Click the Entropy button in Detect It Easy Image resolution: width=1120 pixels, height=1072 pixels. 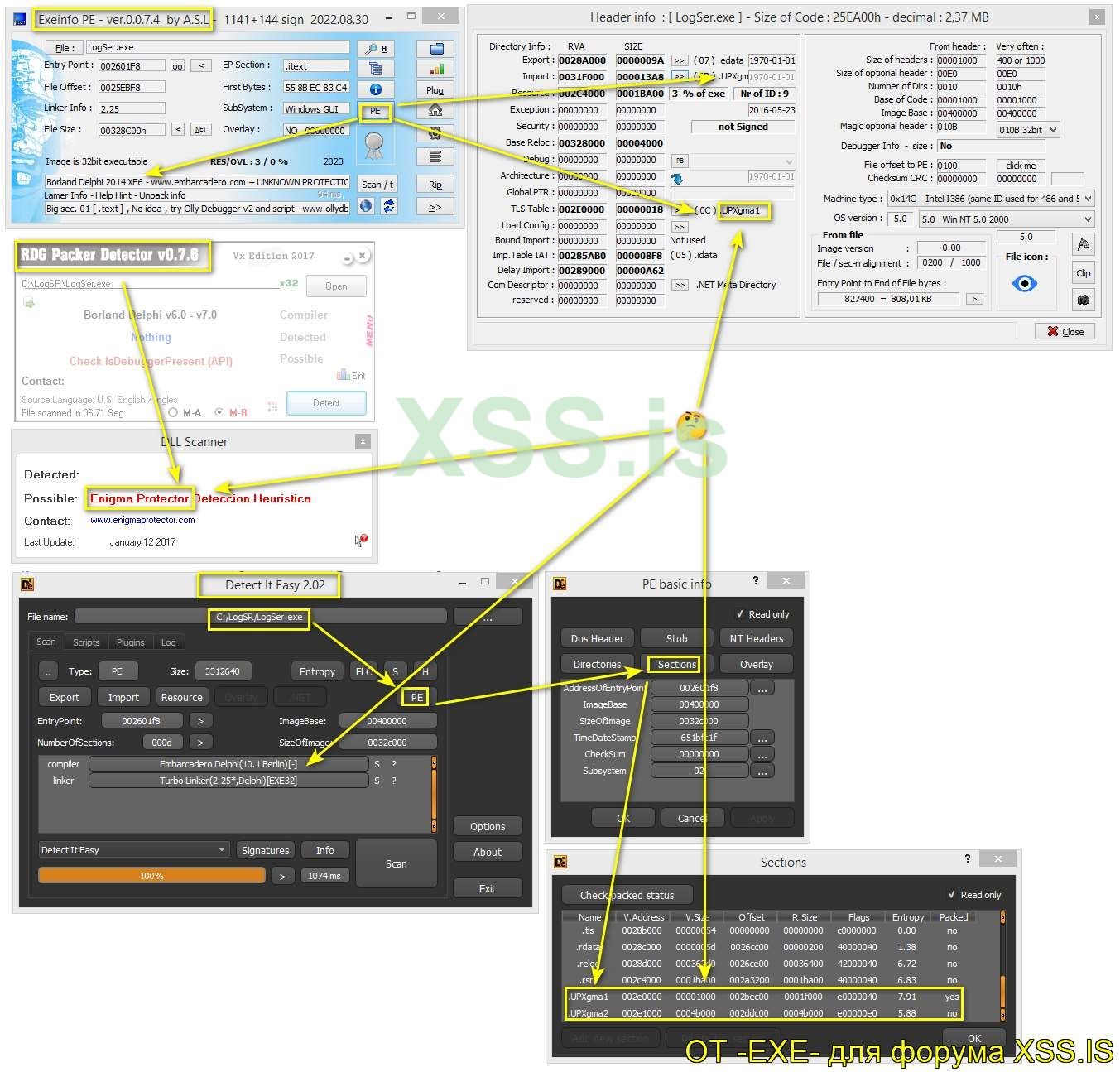coord(317,671)
